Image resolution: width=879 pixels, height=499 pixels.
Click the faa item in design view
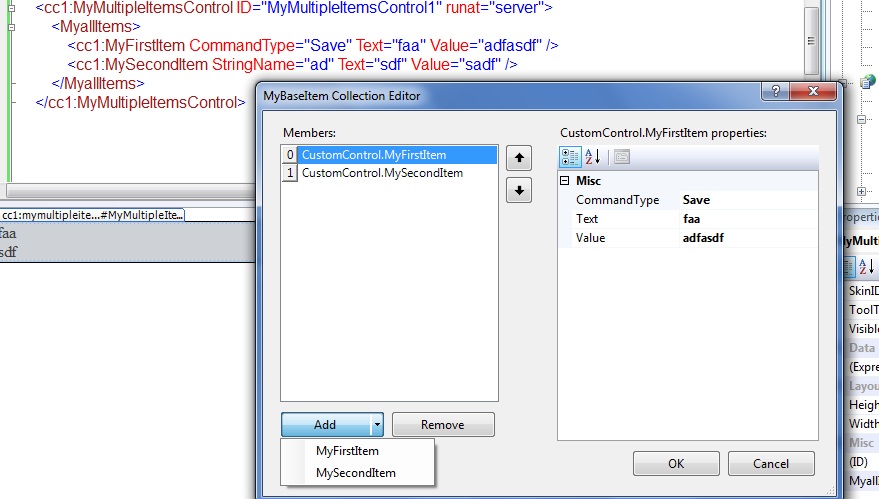point(8,233)
